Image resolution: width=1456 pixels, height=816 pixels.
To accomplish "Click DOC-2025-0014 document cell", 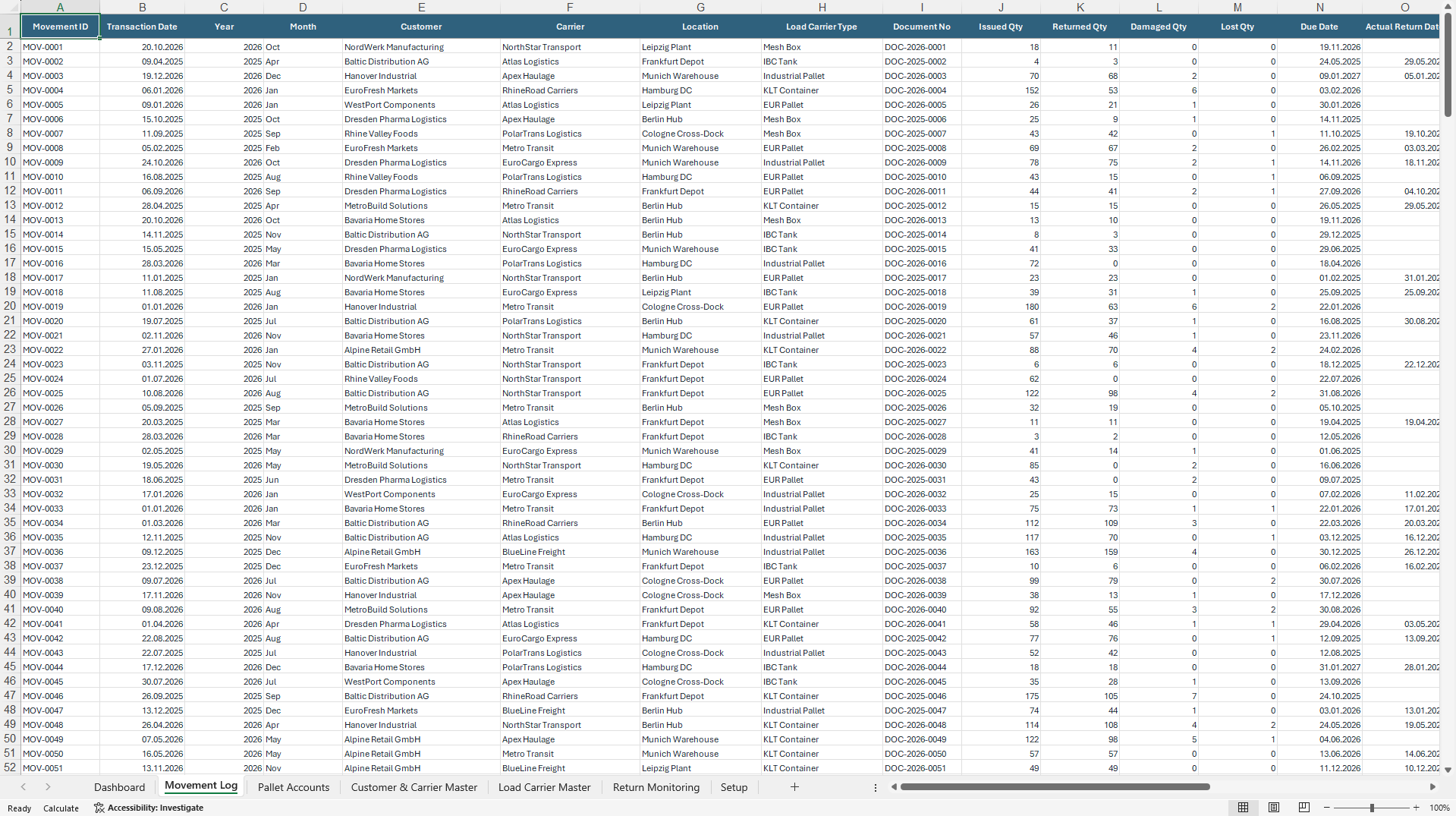I will (922, 235).
